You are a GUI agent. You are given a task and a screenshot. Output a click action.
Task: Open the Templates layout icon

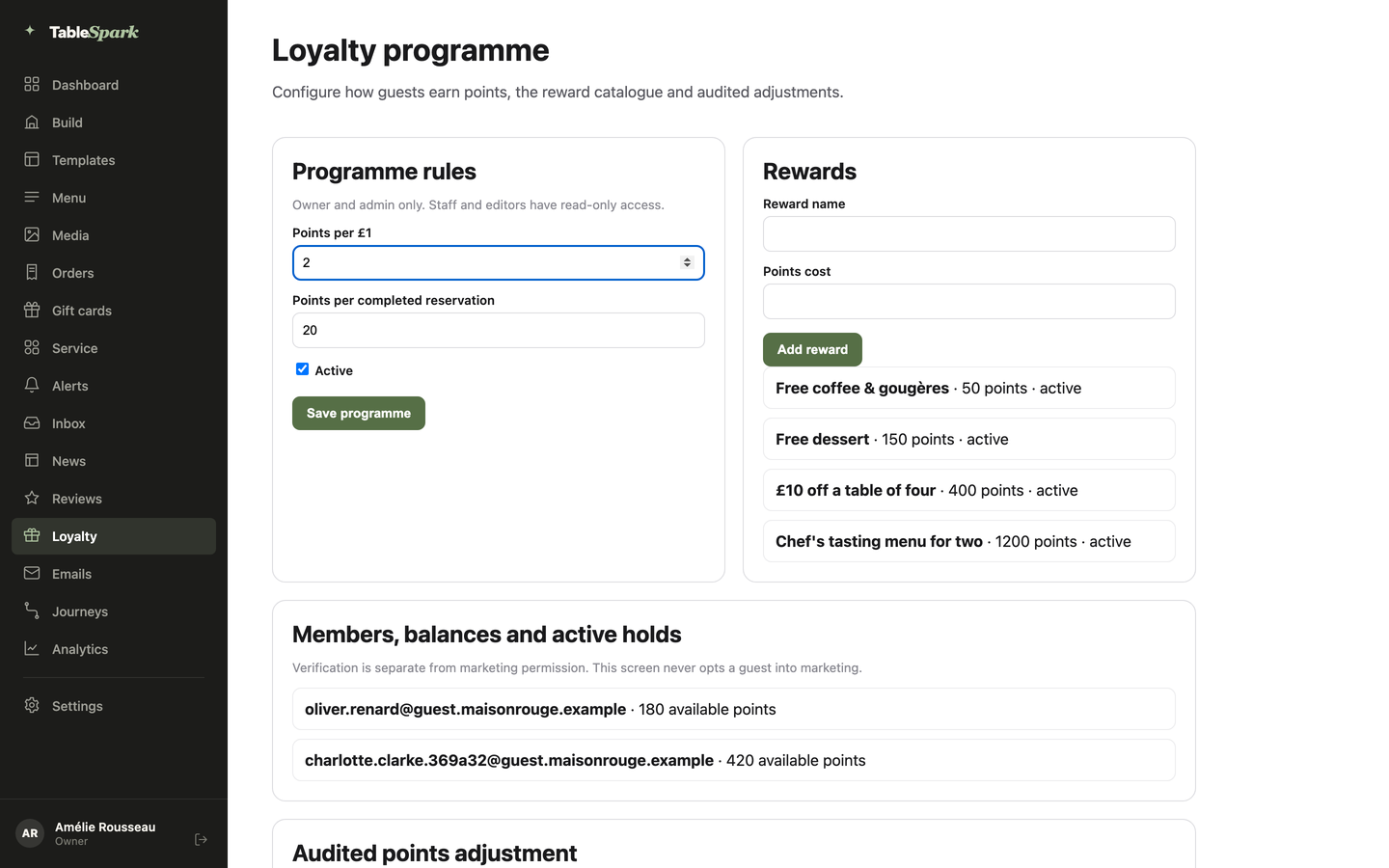[32, 160]
